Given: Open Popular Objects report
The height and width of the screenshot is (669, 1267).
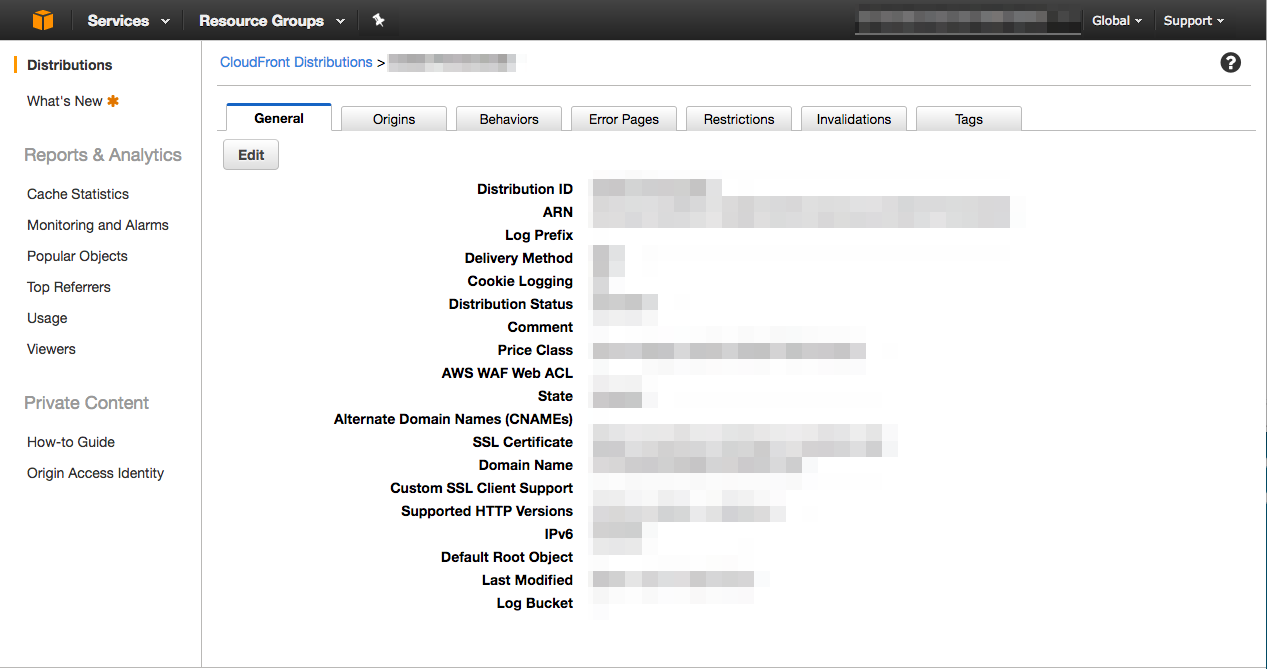Looking at the screenshot, I should click(x=78, y=256).
